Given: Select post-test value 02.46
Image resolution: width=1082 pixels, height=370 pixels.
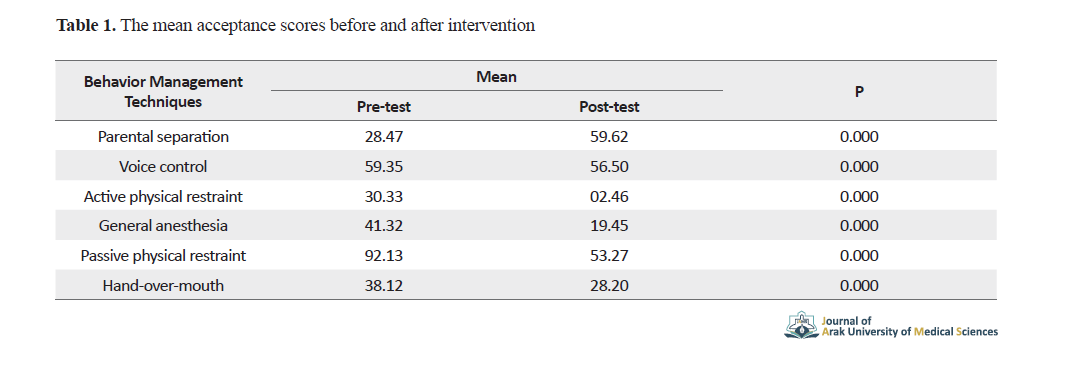Looking at the screenshot, I should (x=609, y=197).
